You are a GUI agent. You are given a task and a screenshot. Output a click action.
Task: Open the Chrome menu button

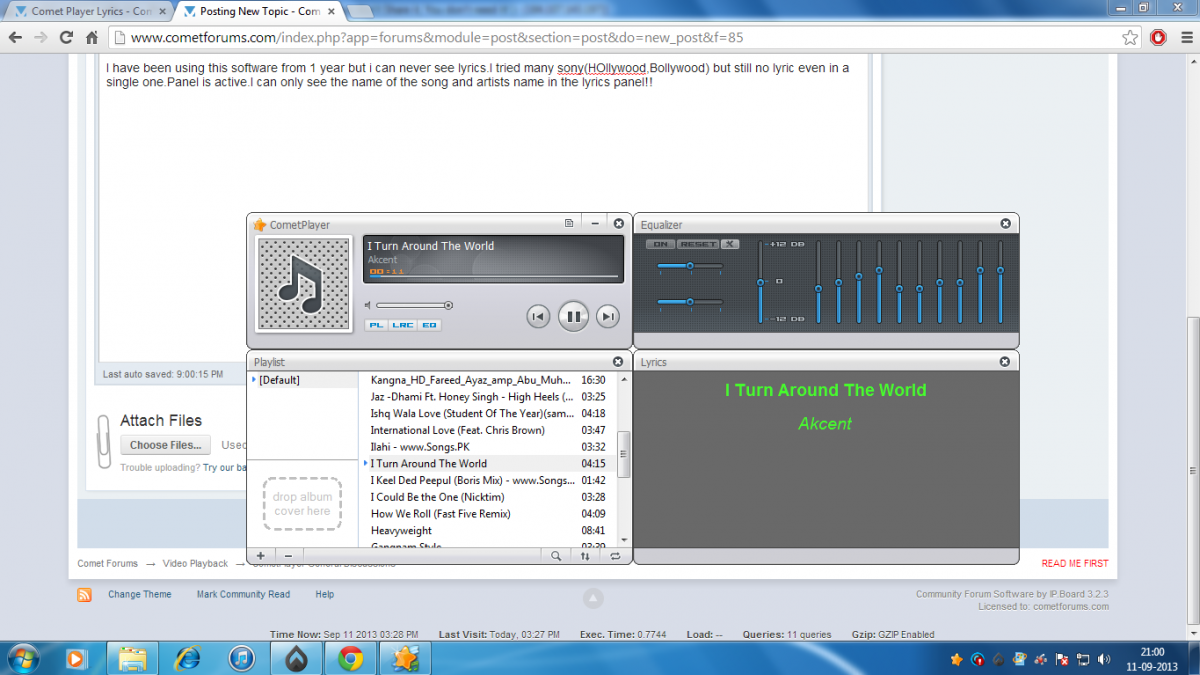(1185, 38)
